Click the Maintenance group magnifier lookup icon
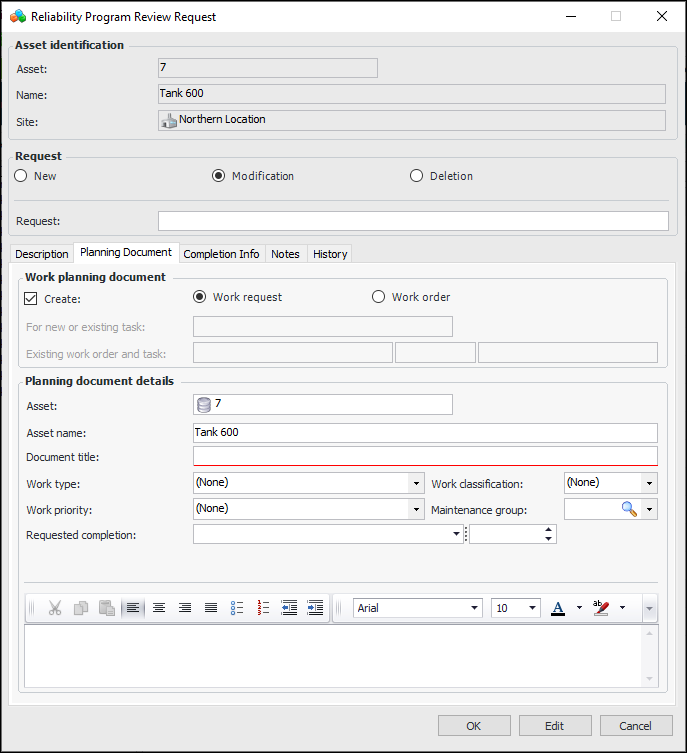Image resolution: width=687 pixels, height=753 pixels. pyautogui.click(x=629, y=509)
